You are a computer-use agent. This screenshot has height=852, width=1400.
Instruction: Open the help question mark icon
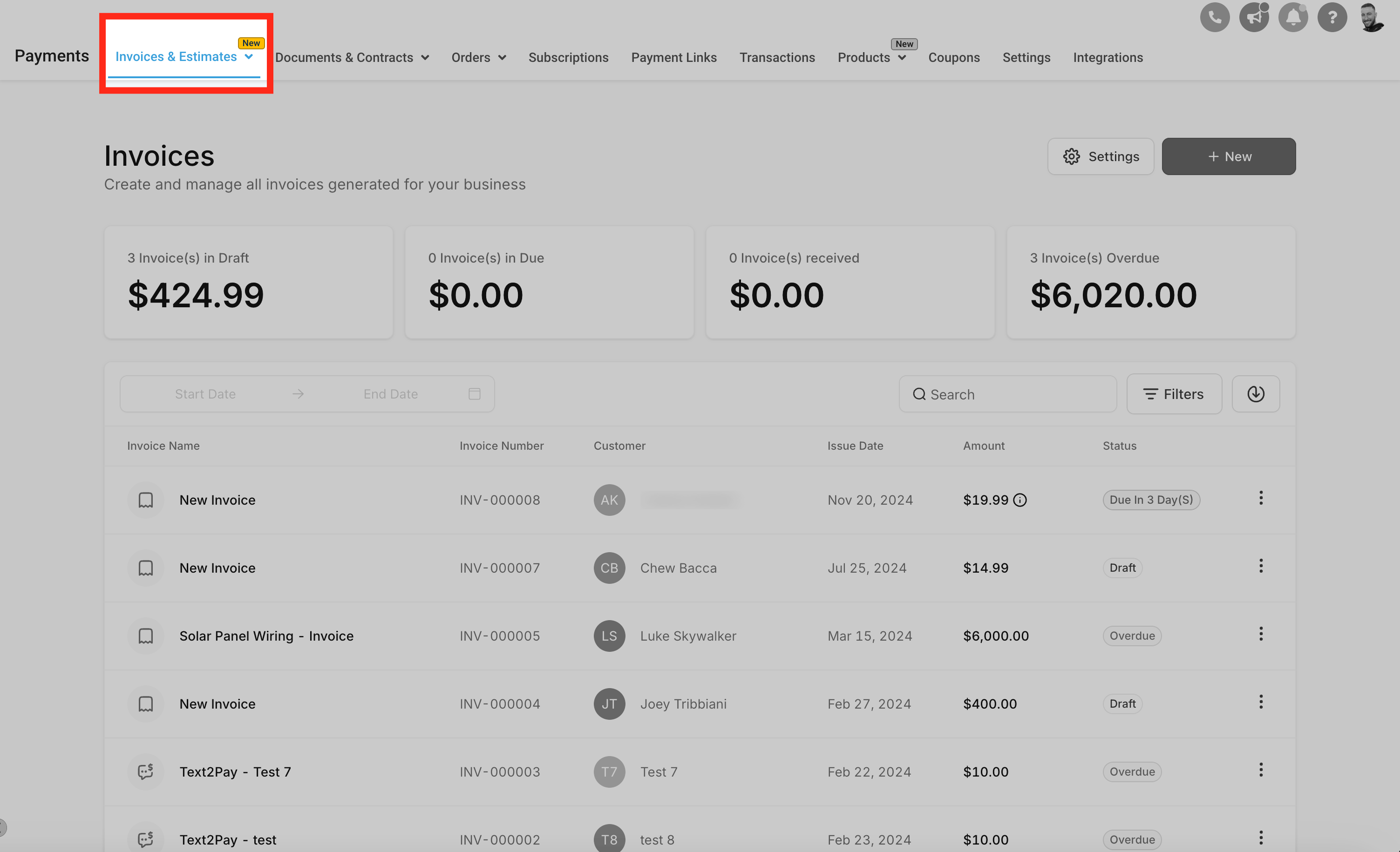tap(1332, 18)
